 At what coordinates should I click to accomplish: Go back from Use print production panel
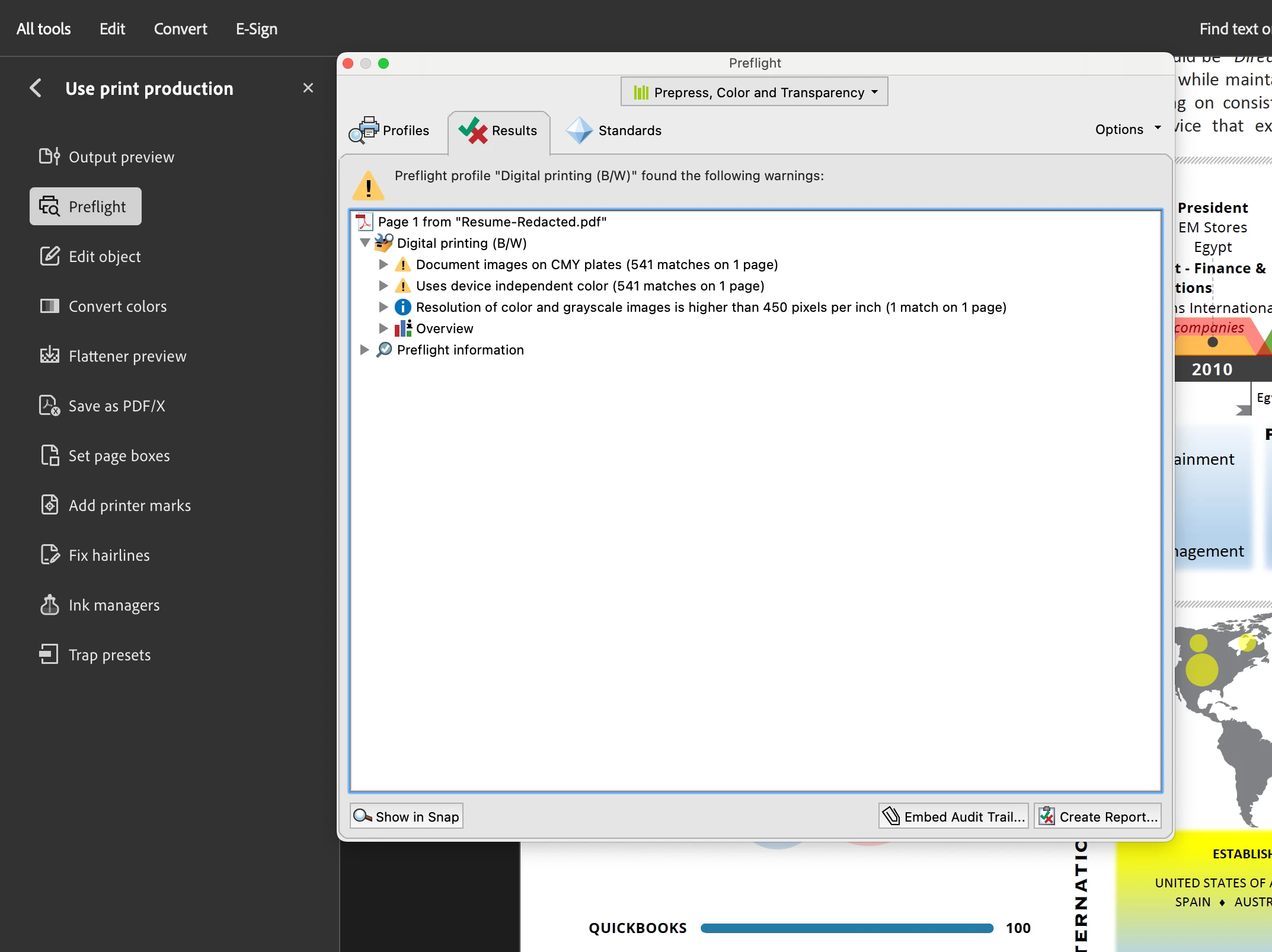click(x=36, y=88)
